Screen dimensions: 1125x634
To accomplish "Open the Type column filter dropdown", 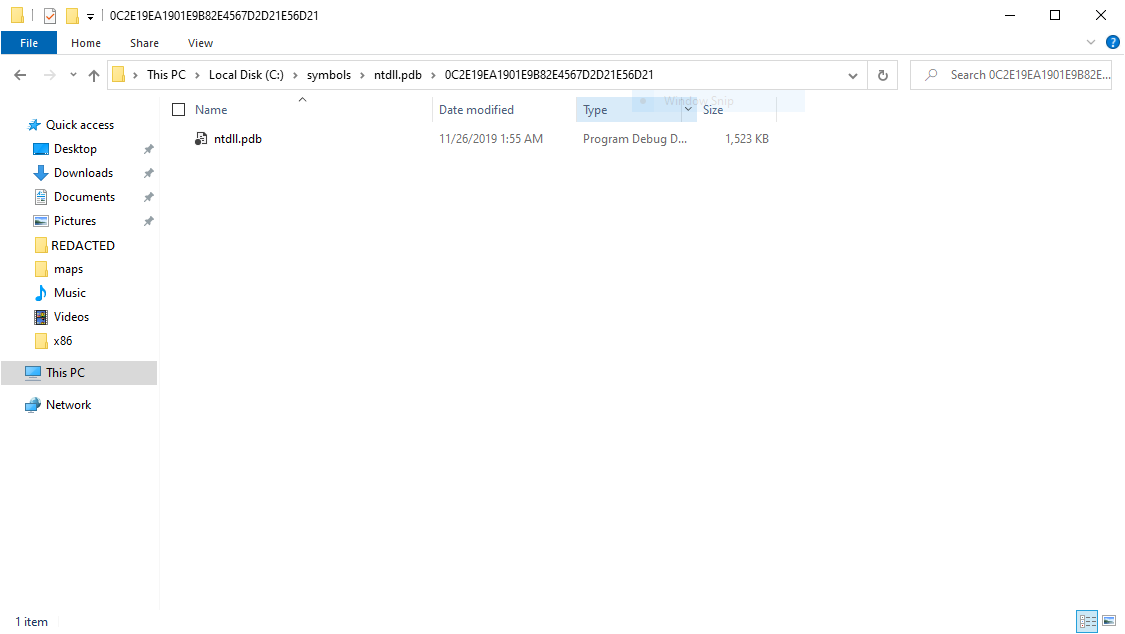I will pyautogui.click(x=687, y=109).
